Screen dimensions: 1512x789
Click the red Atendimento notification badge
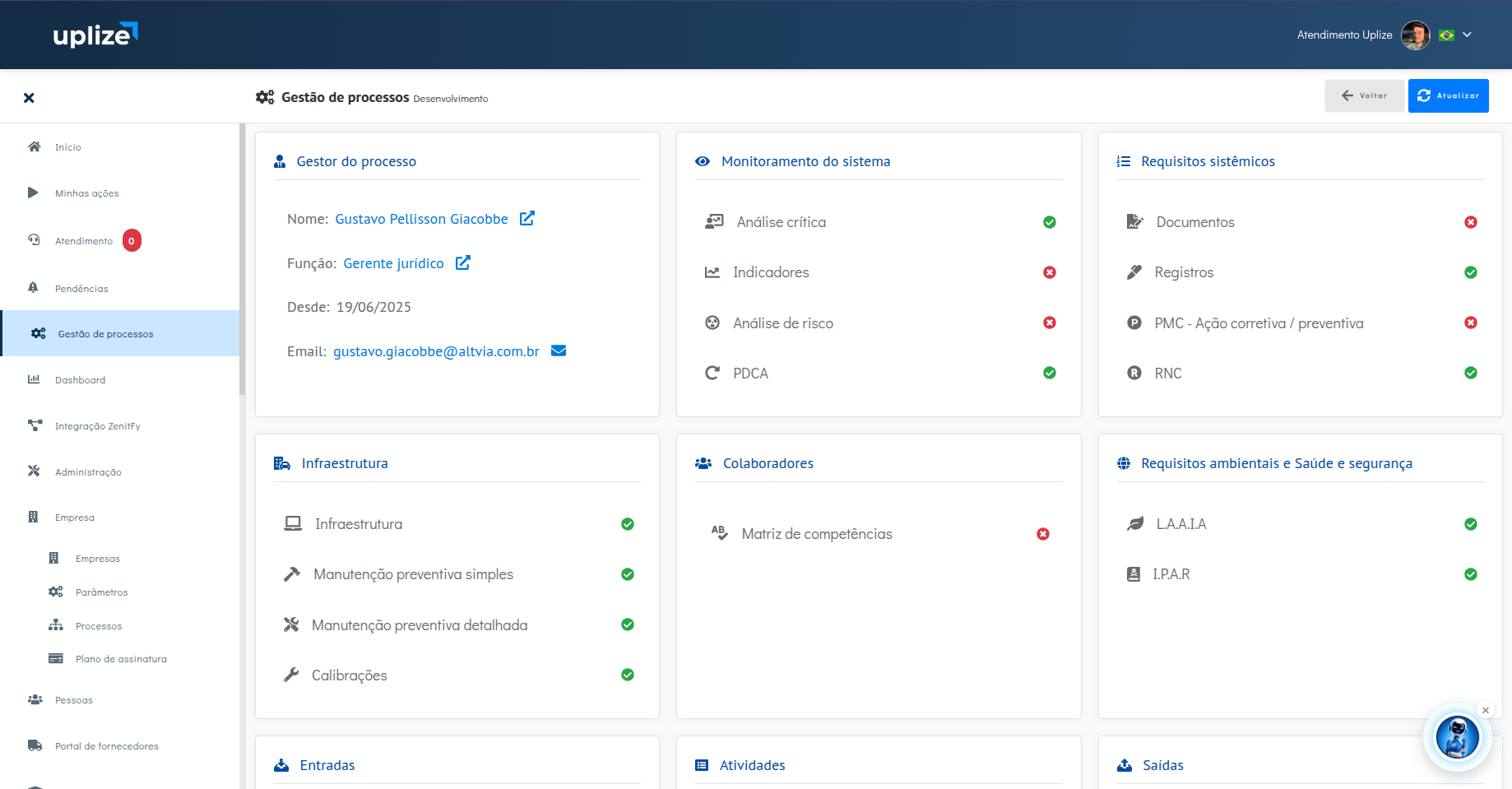(x=132, y=241)
